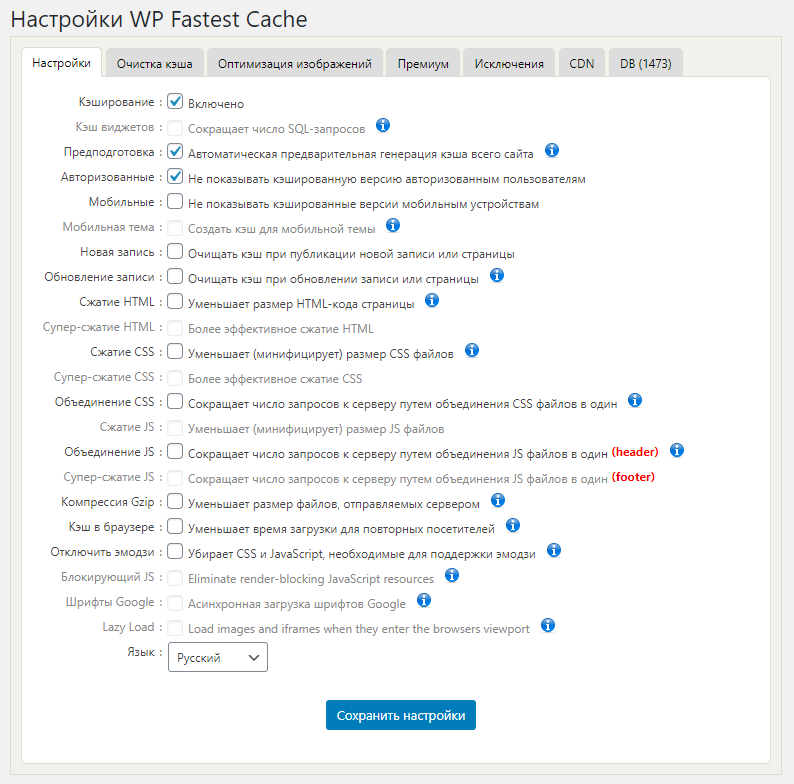The image size is (794, 784).
Task: Go to the CDN tab
Action: coord(581,63)
